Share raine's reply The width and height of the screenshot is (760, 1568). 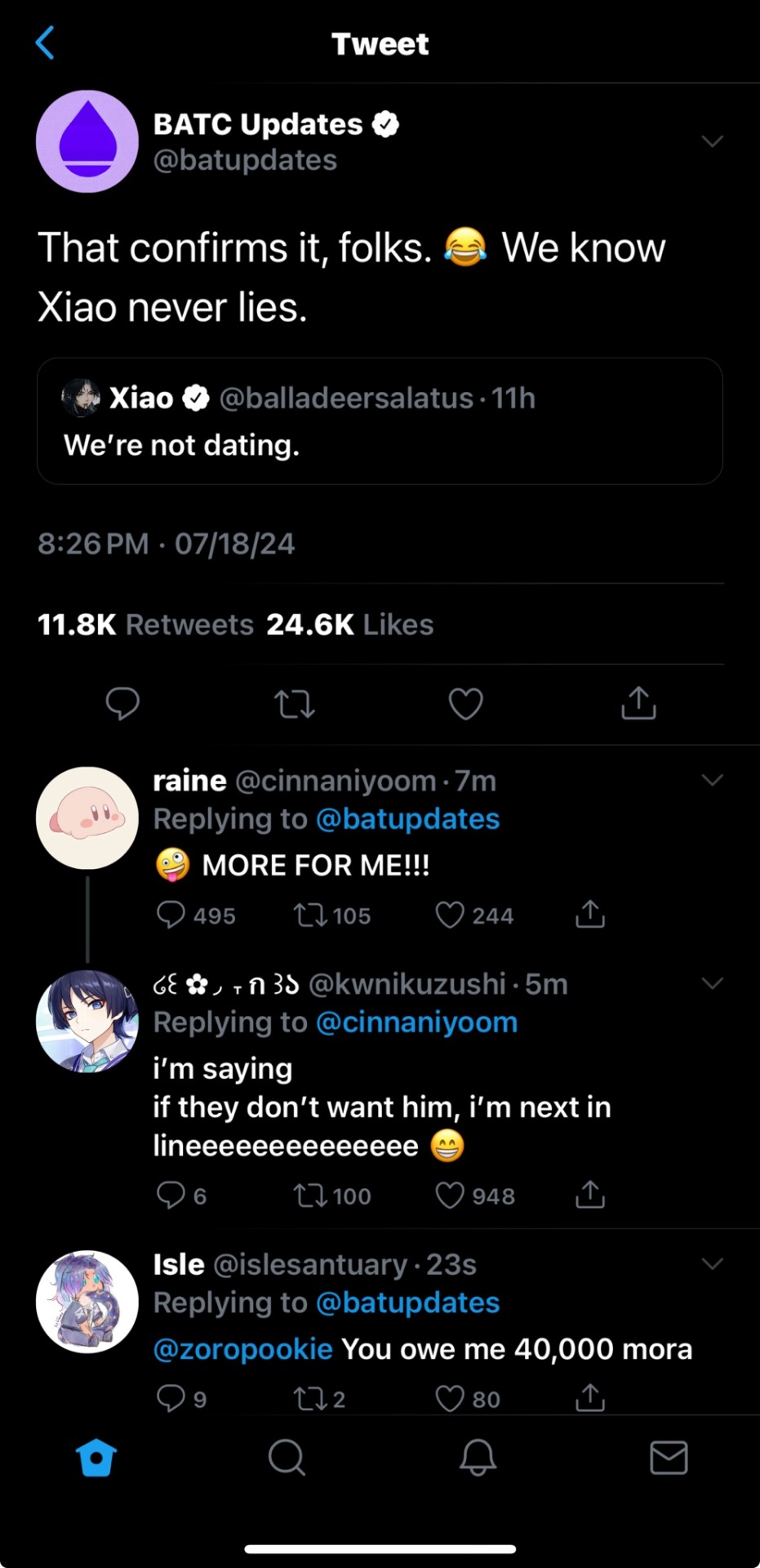589,915
